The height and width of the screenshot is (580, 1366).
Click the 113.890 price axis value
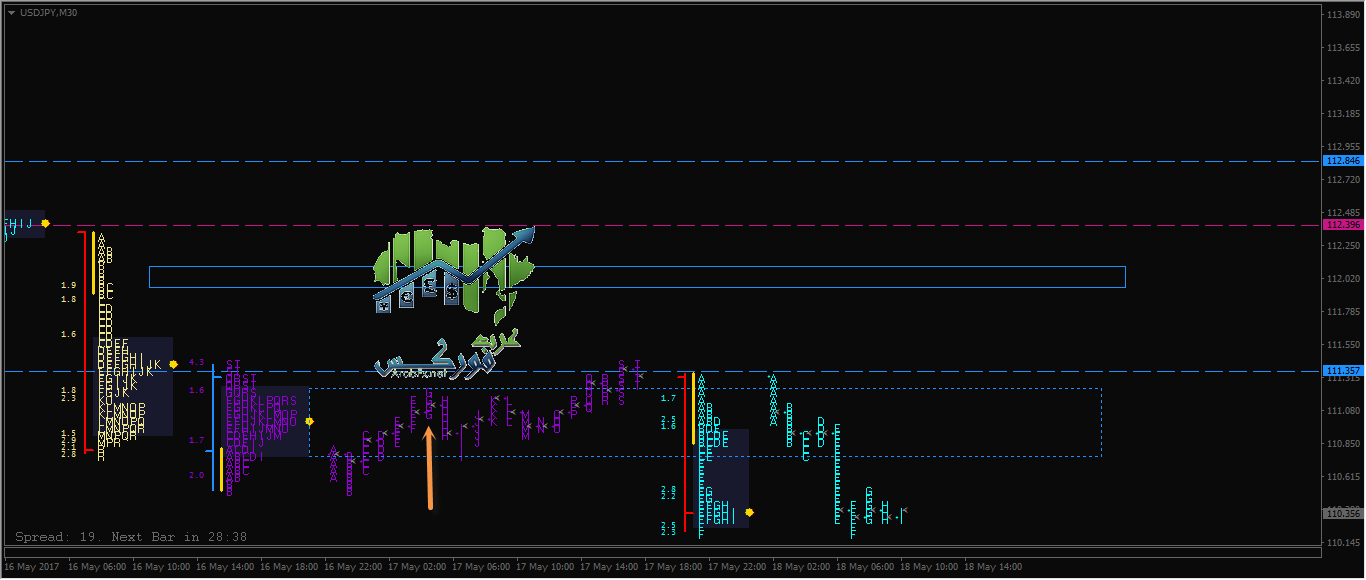click(x=1344, y=15)
